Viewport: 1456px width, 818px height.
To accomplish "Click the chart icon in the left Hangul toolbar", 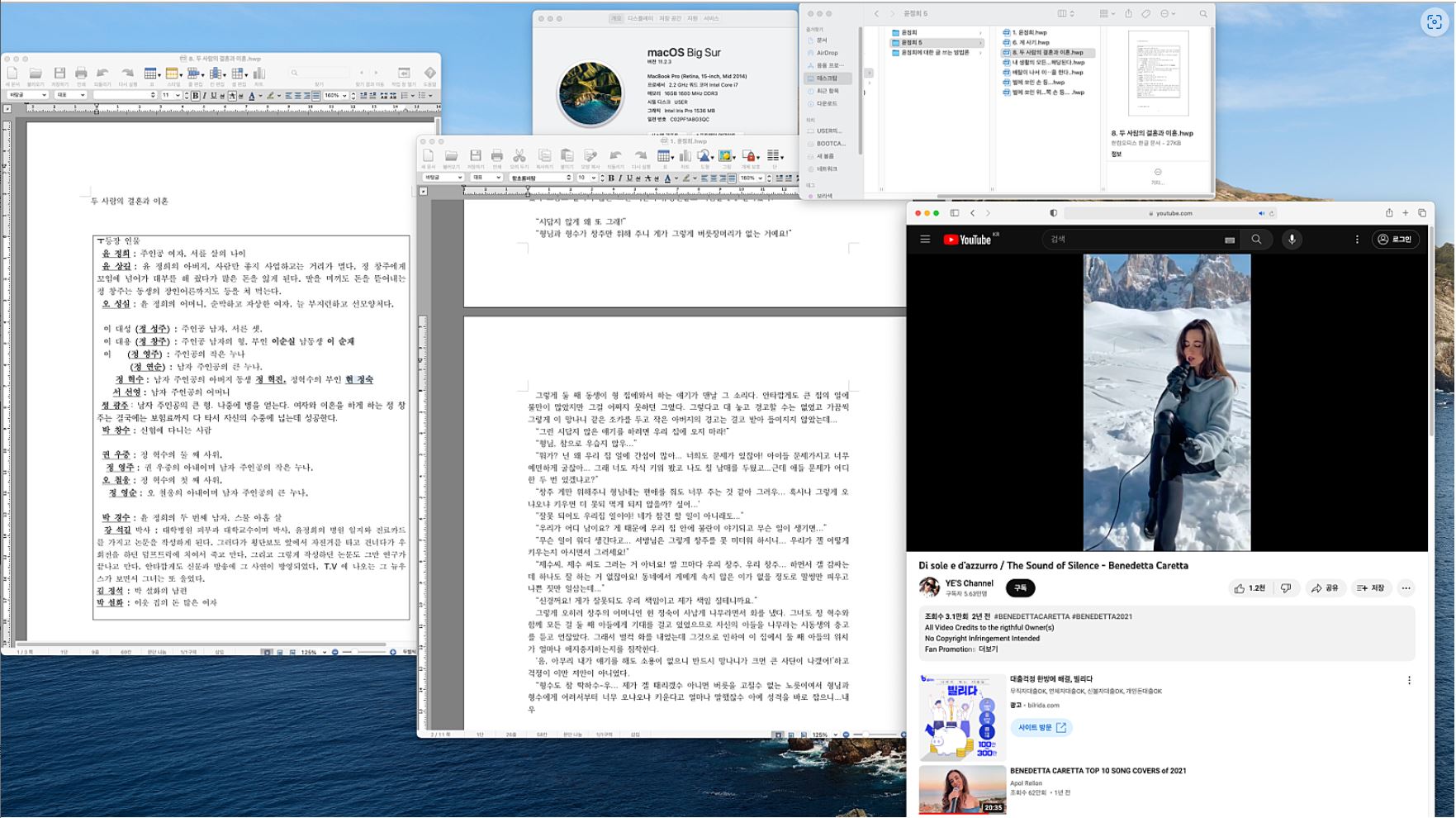I will pos(258,74).
